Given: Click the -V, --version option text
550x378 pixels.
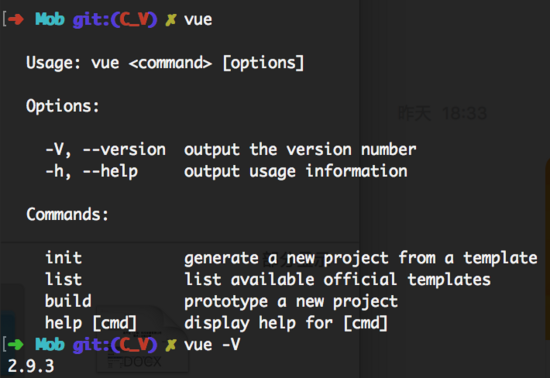Looking at the screenshot, I should [x=106, y=150].
